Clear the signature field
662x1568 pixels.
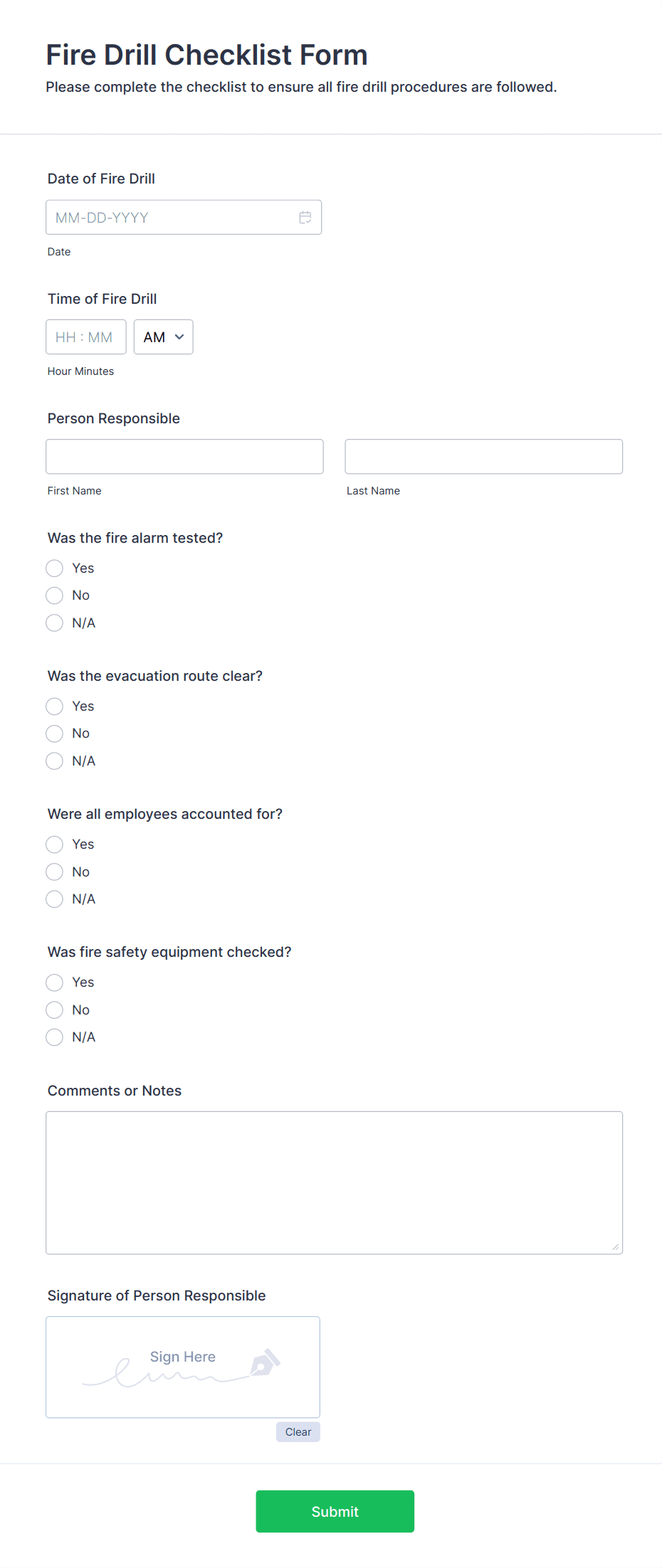(298, 1432)
